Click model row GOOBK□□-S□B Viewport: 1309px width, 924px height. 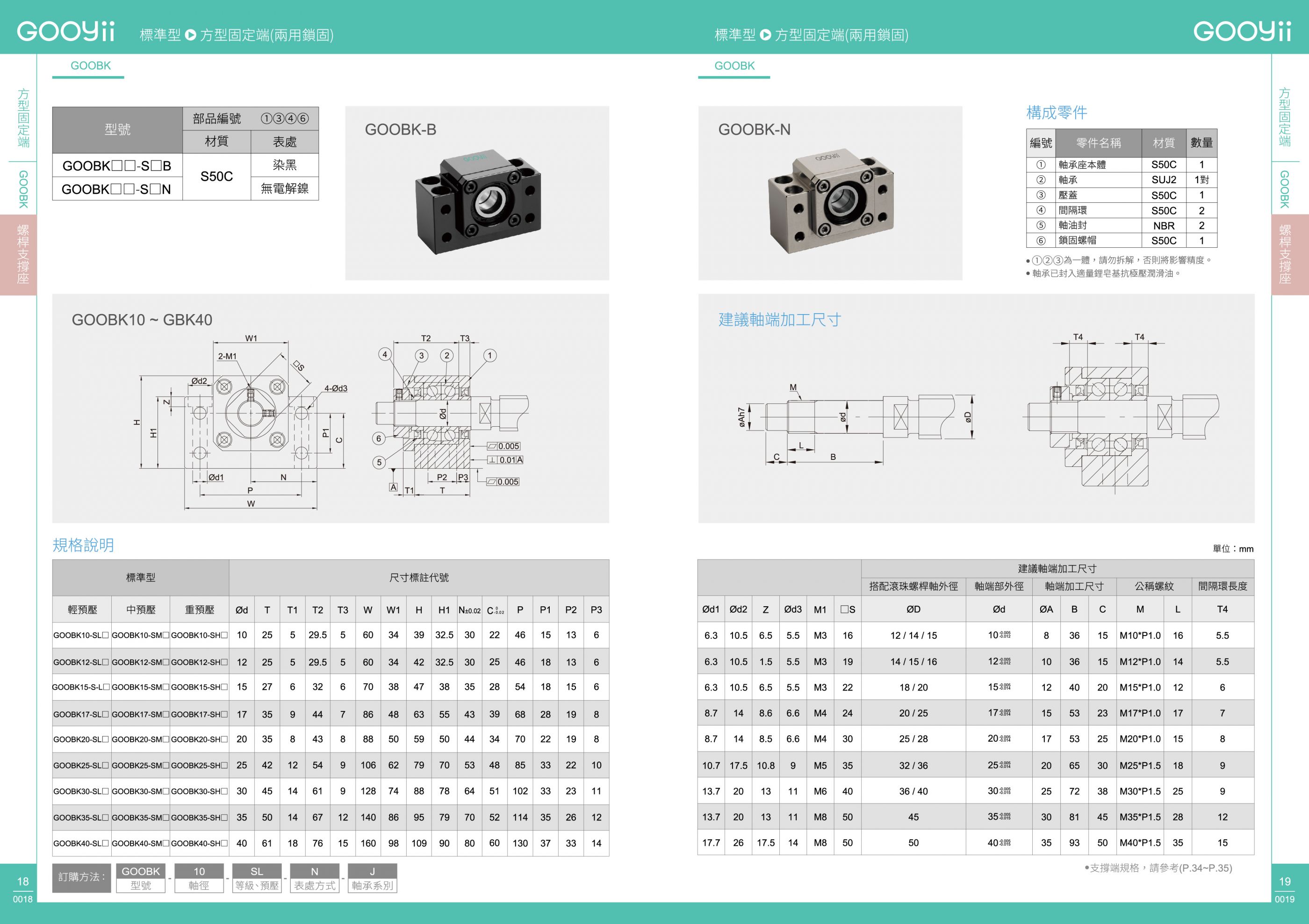click(117, 166)
